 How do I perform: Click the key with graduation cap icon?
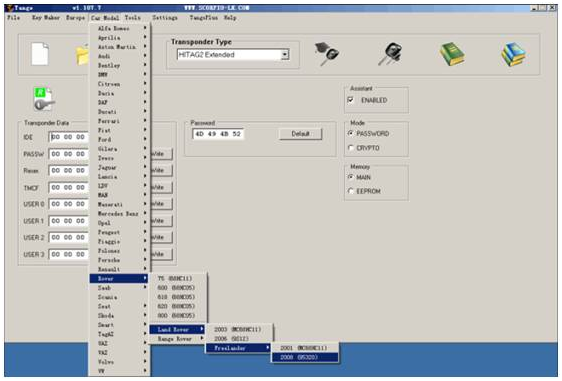pyautogui.click(x=327, y=54)
